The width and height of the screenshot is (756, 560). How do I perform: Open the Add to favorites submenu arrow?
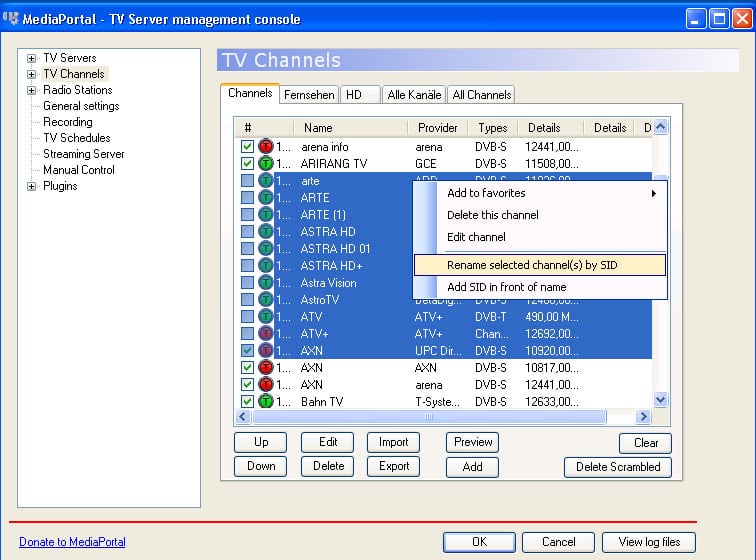653,193
